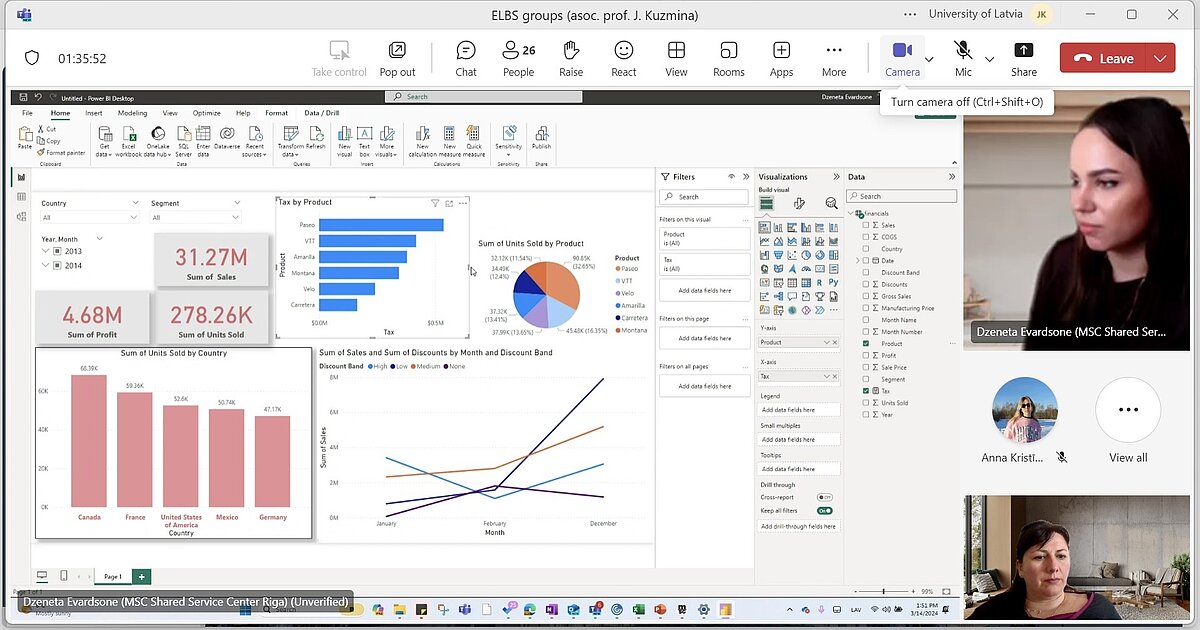The height and width of the screenshot is (630, 1200).
Task: Uncheck the Tax field checkbox
Action: click(866, 391)
